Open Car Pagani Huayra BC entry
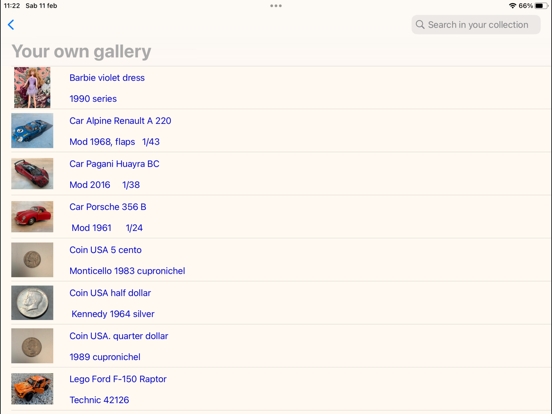This screenshot has height=414, width=552. tap(281, 174)
